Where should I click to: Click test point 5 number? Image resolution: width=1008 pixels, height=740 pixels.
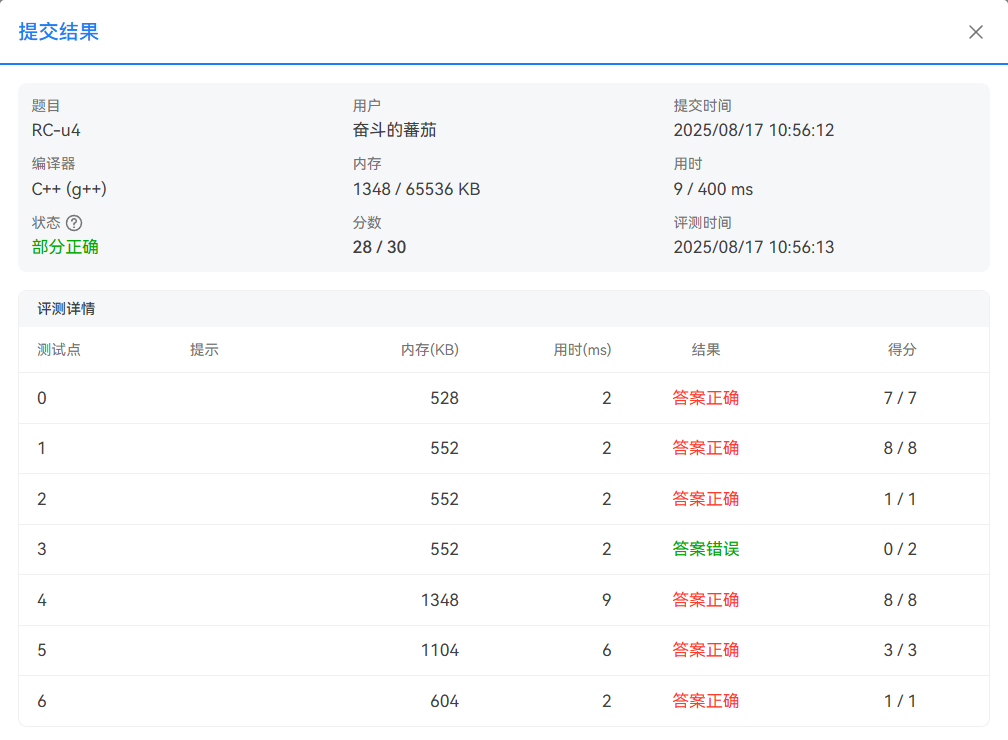pyautogui.click(x=42, y=650)
